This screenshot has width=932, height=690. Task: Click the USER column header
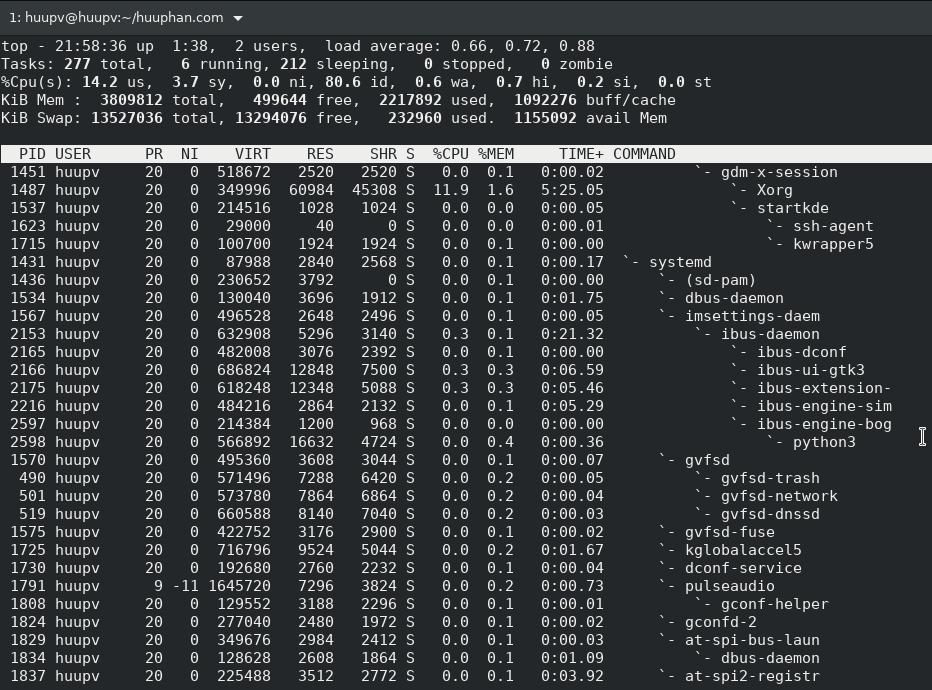(x=73, y=154)
